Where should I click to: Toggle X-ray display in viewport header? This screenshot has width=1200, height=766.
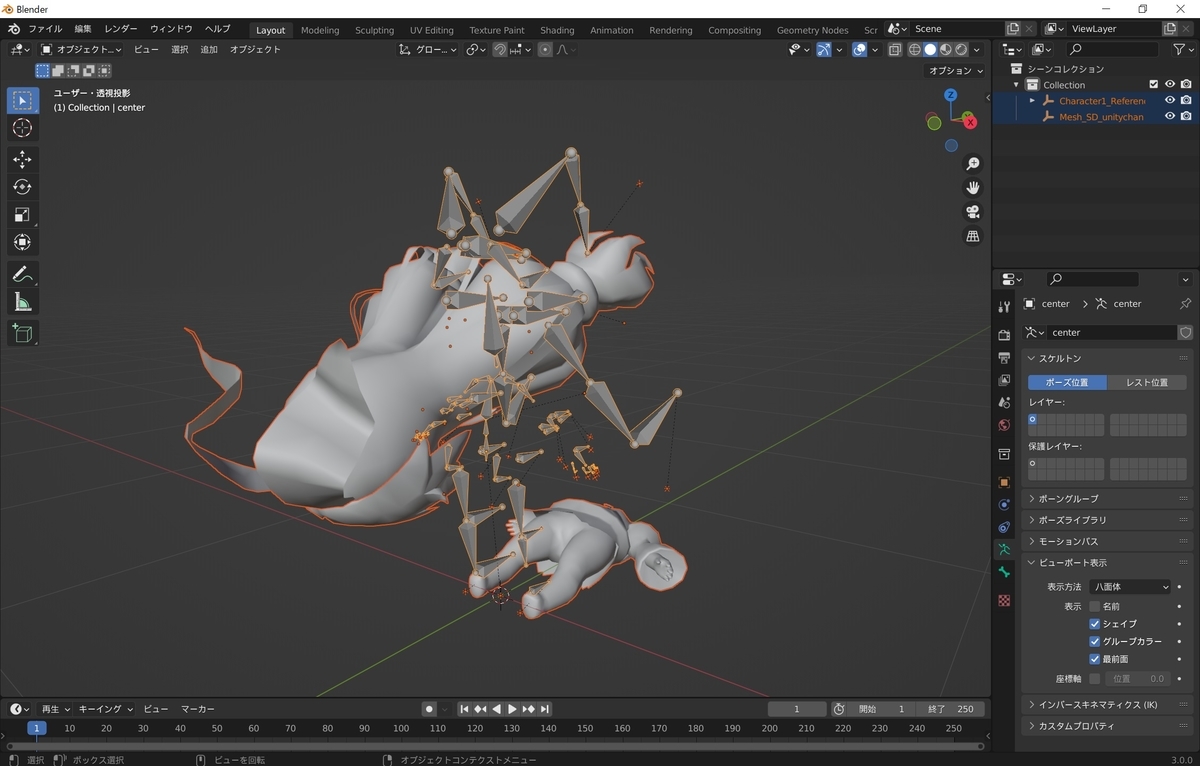pyautogui.click(x=895, y=49)
